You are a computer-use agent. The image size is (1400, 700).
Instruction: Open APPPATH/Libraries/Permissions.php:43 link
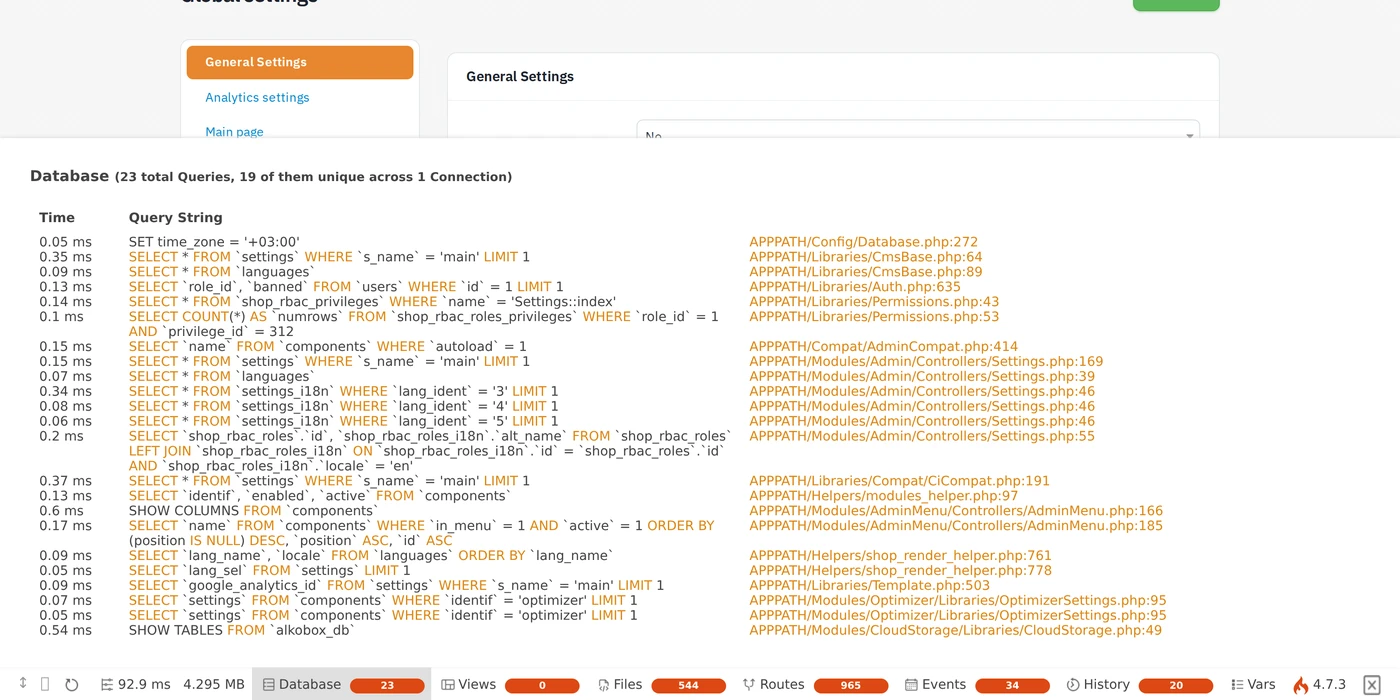[874, 302]
